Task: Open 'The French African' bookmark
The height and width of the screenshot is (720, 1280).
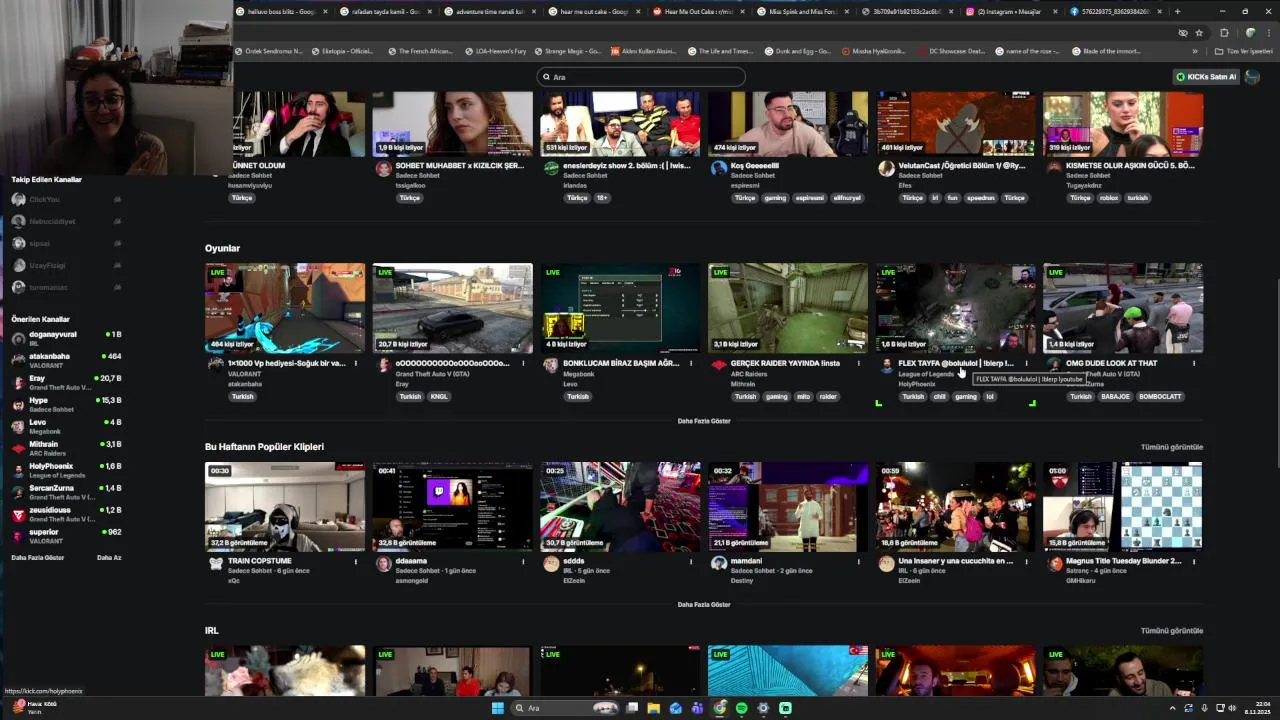Action: pos(419,51)
